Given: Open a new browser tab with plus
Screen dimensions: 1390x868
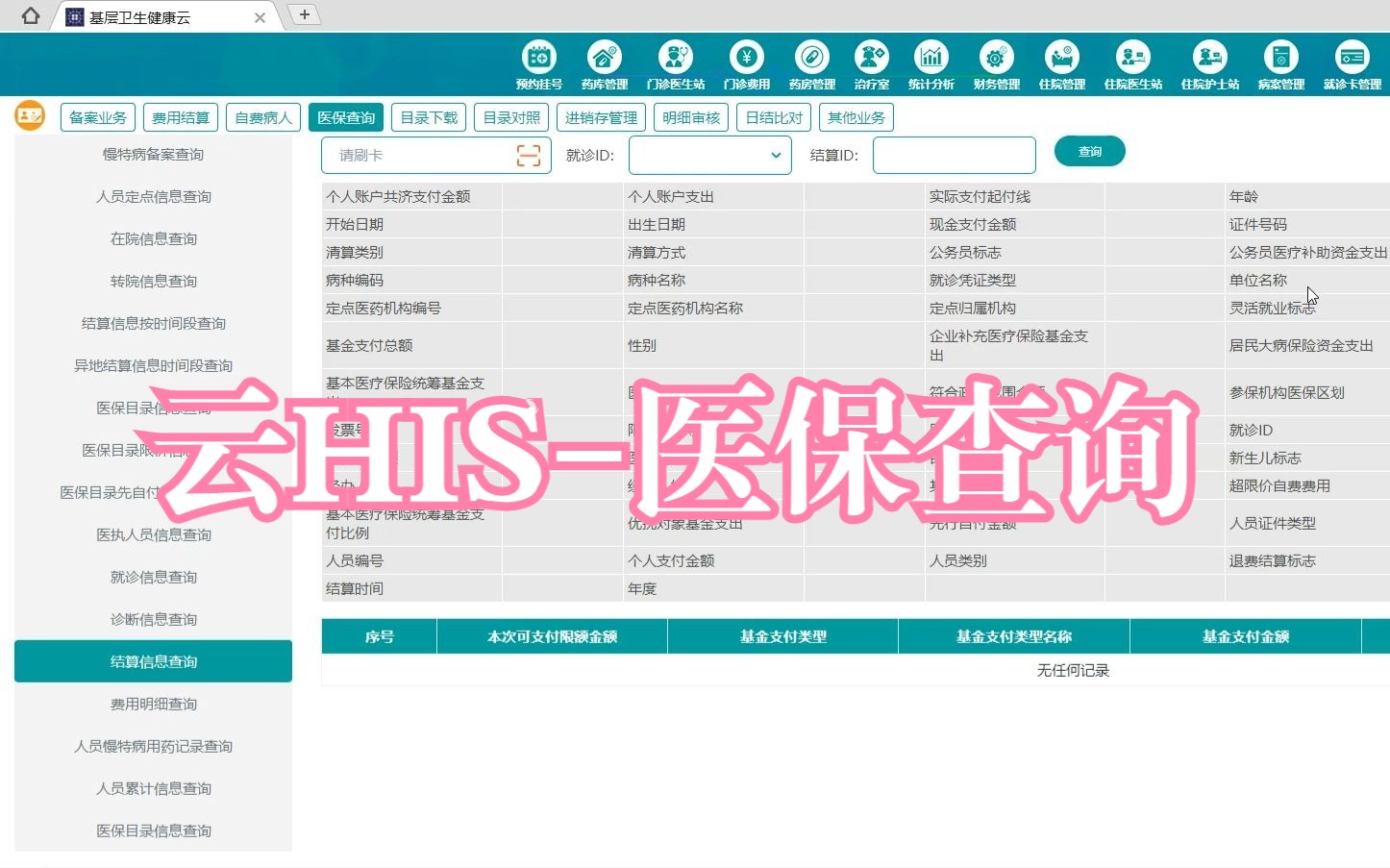Looking at the screenshot, I should [x=304, y=14].
